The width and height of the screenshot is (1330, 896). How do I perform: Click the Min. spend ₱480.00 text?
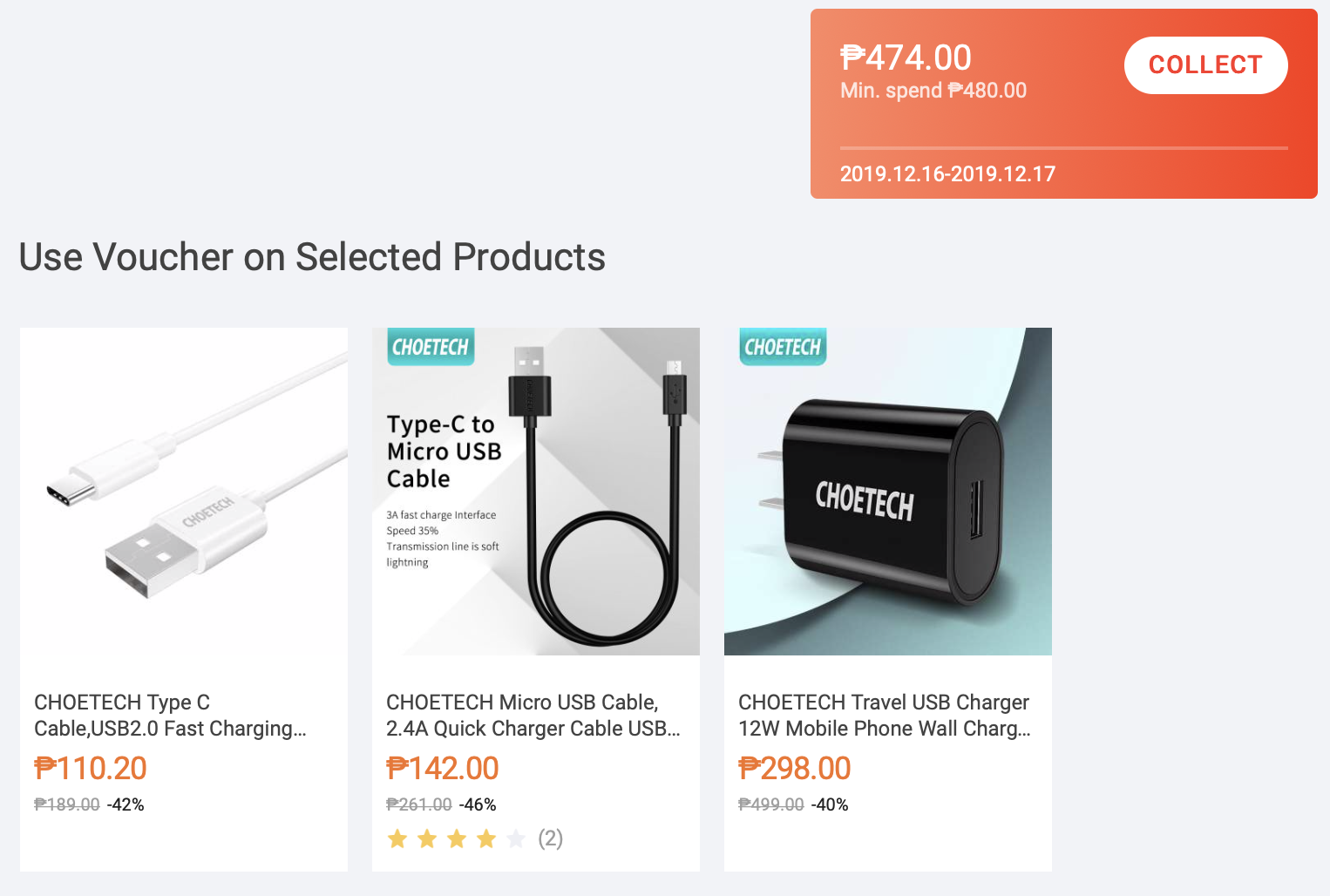coord(933,91)
